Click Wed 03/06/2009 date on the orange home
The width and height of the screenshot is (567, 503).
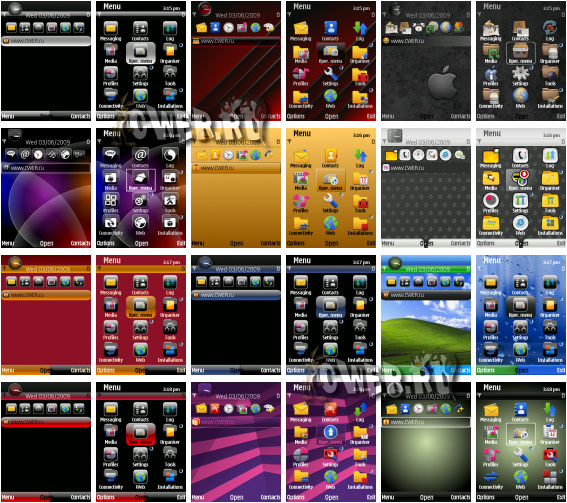pyautogui.click(x=238, y=142)
